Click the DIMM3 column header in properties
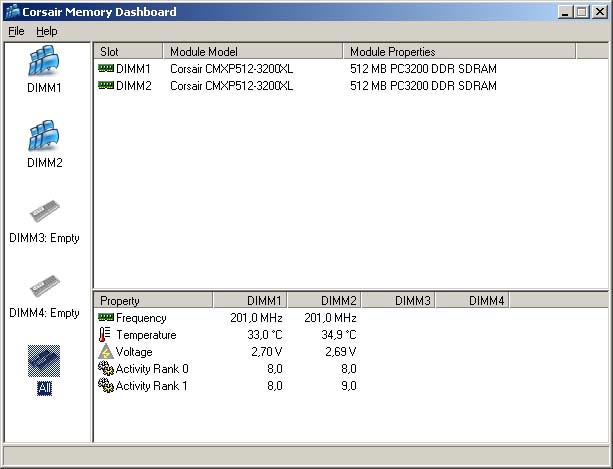Screen dimensions: 613x469 (398, 300)
